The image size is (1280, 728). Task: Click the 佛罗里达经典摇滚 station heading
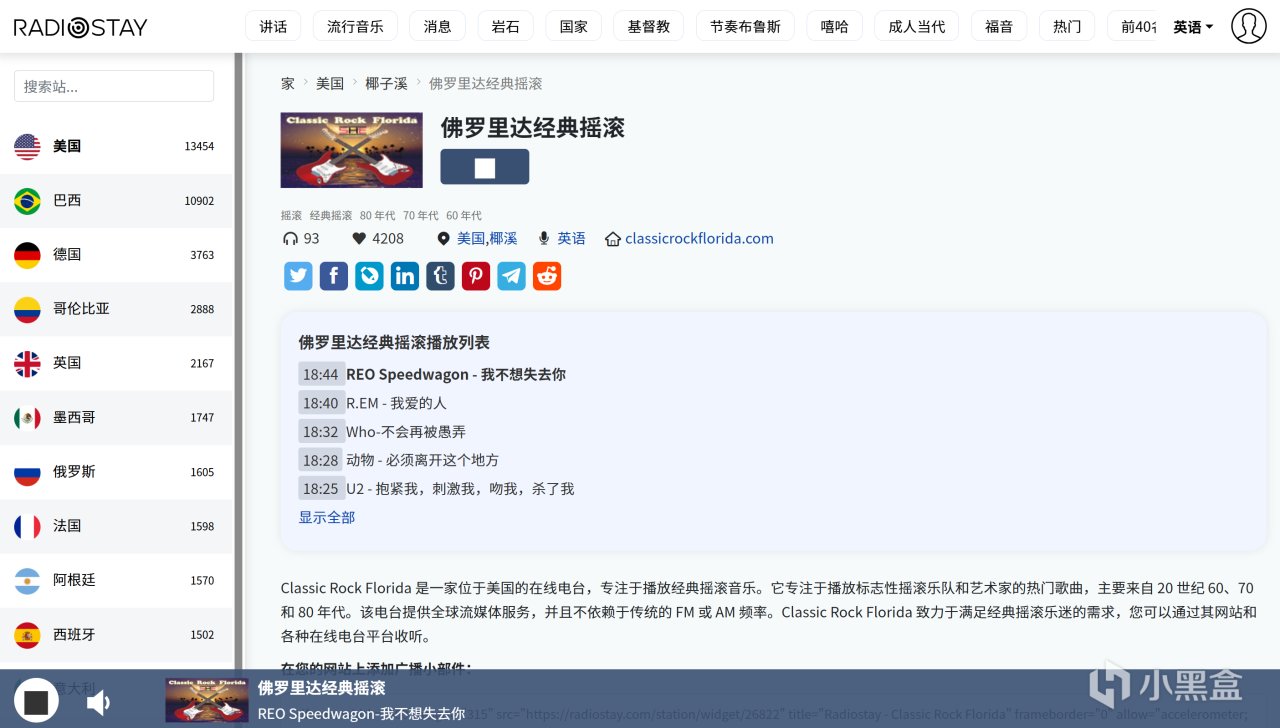click(532, 127)
